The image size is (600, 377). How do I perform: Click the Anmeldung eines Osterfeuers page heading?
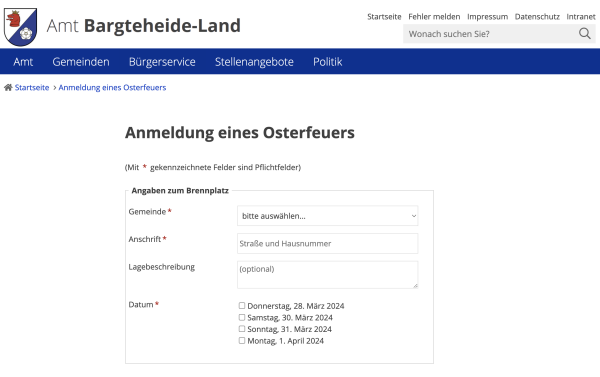[240, 133]
